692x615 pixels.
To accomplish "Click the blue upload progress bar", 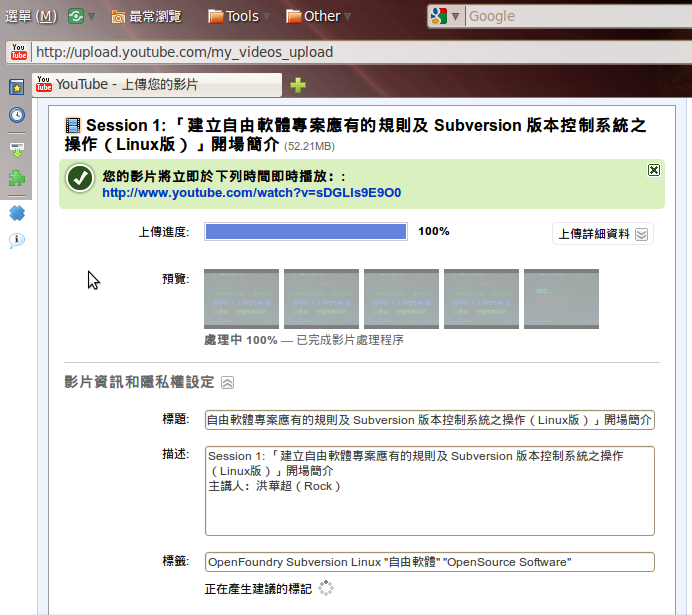I will [306, 232].
